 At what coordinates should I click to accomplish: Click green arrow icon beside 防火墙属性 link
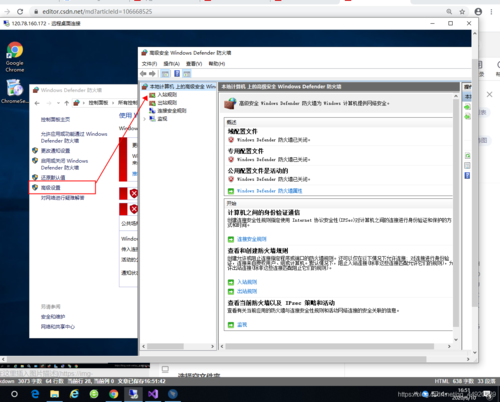click(231, 191)
